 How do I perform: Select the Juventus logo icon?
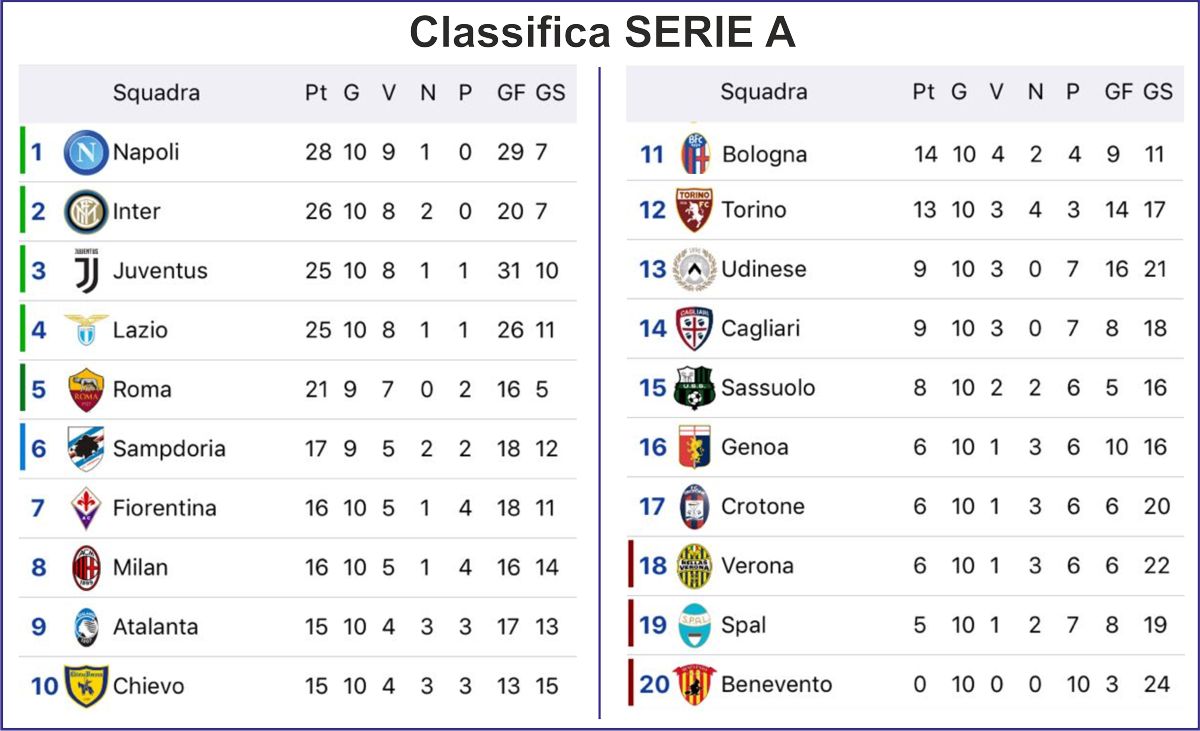[86, 271]
